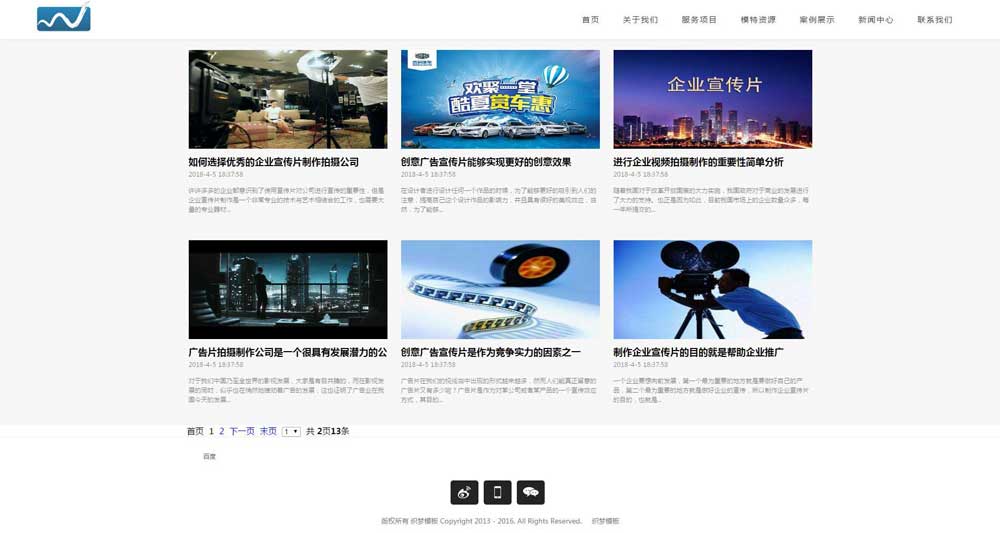
Task: Go to page 2 in pagination
Action: coord(222,432)
